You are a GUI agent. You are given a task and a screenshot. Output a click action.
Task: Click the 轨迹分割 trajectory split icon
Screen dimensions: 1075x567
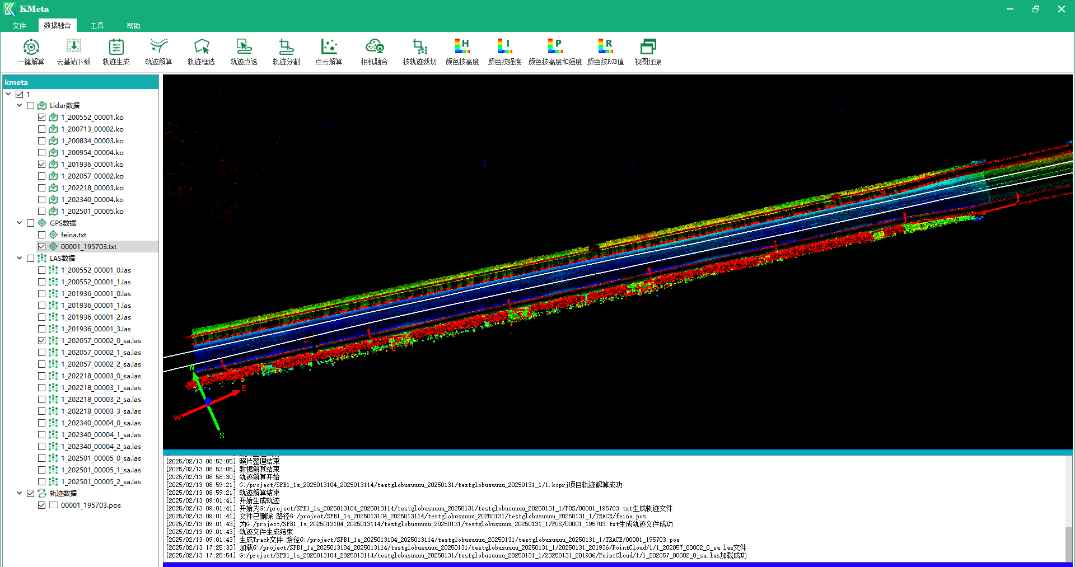click(x=285, y=48)
